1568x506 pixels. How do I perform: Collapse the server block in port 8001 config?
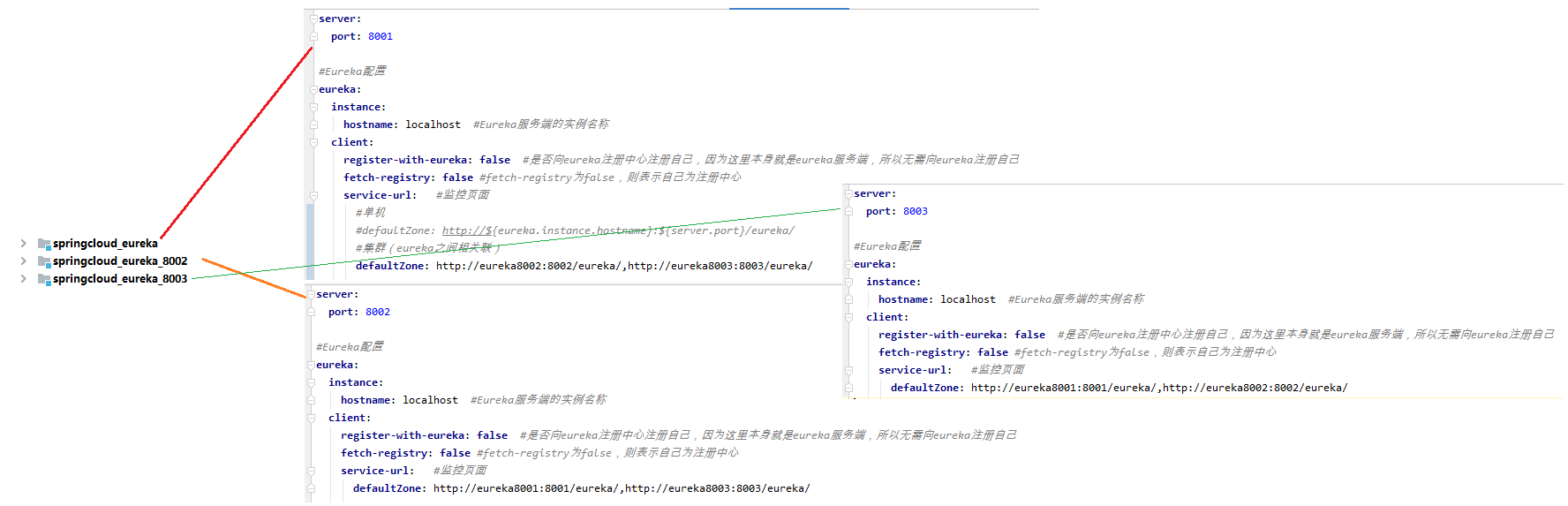(x=313, y=19)
